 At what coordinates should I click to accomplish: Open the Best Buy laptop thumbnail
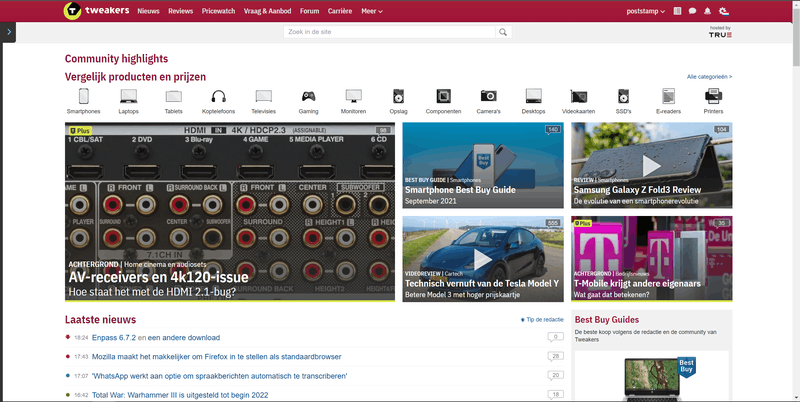pos(652,378)
